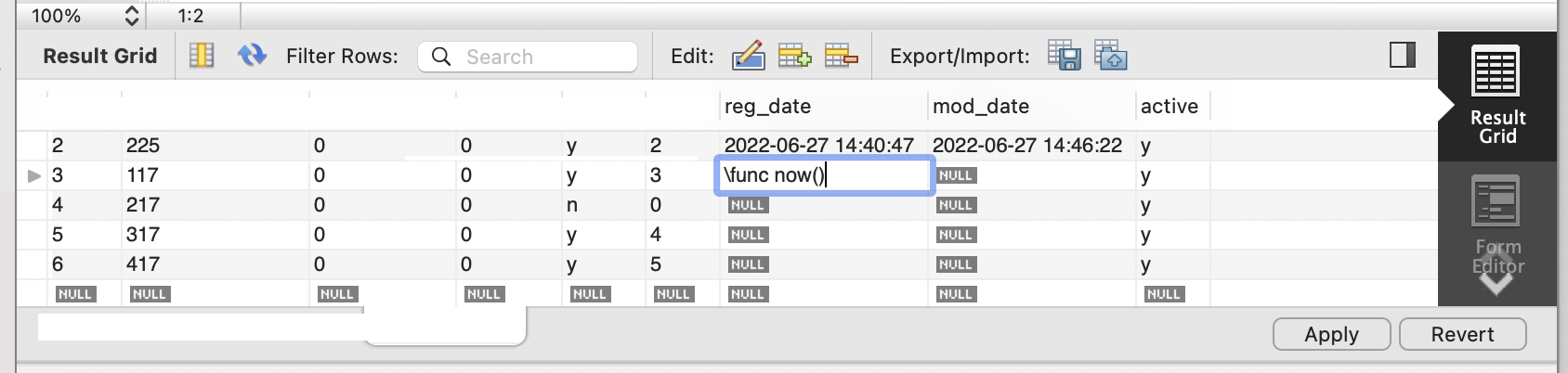Revert the pending row changes
The height and width of the screenshot is (373, 1568).
1462,334
